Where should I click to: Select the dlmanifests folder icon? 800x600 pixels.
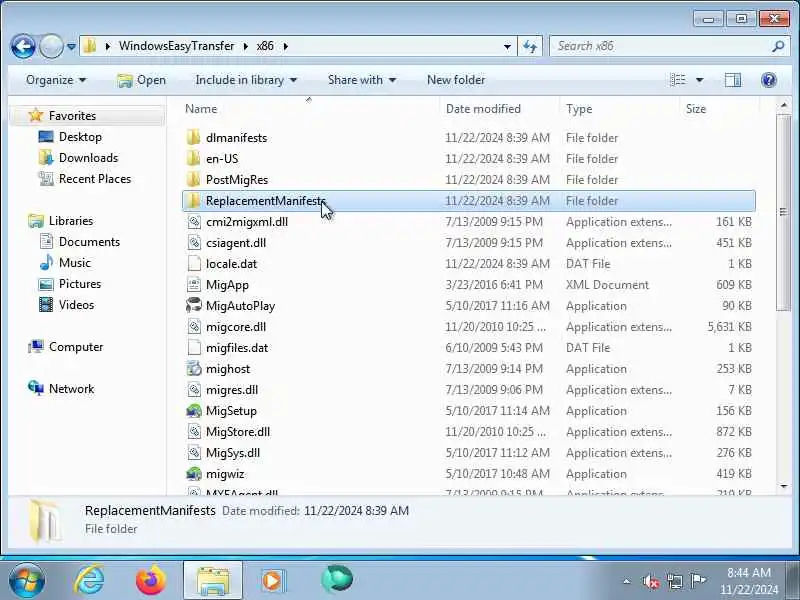pyautogui.click(x=193, y=138)
